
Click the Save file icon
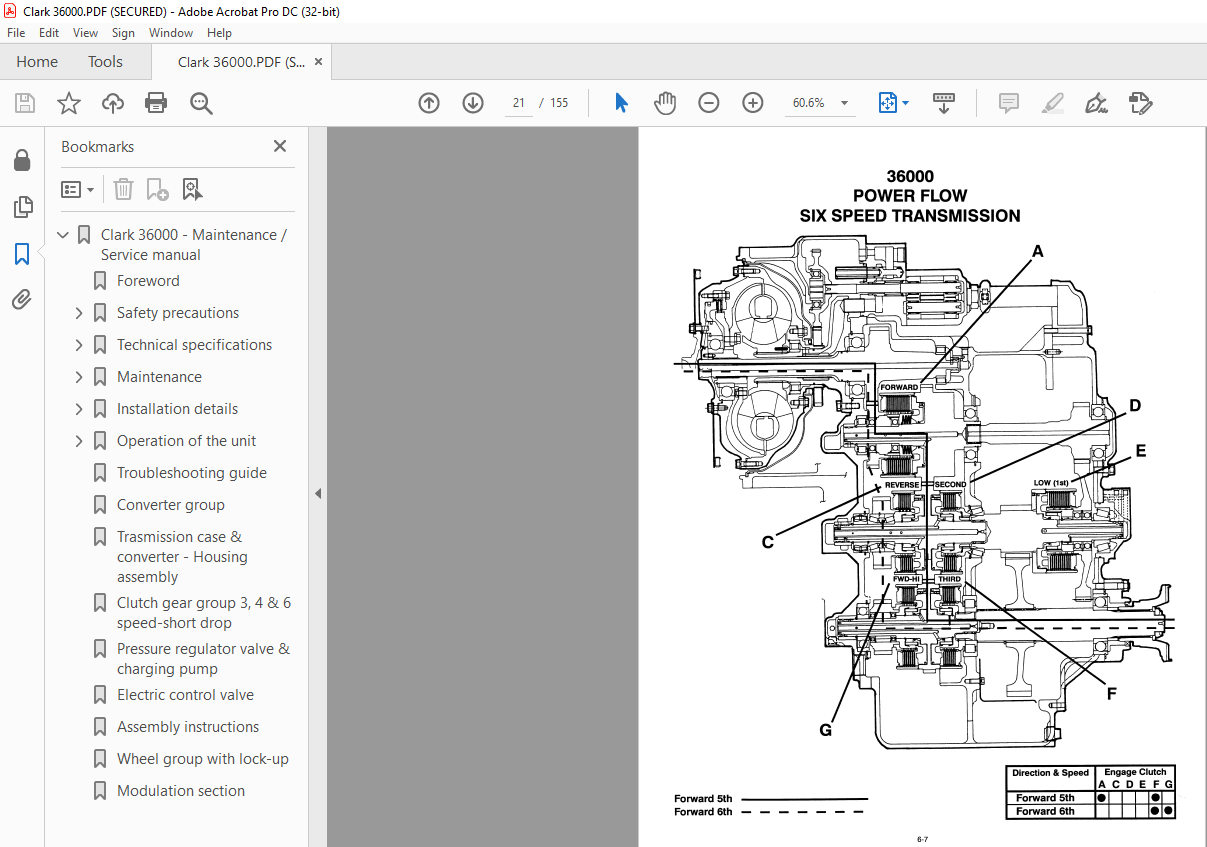click(x=25, y=103)
